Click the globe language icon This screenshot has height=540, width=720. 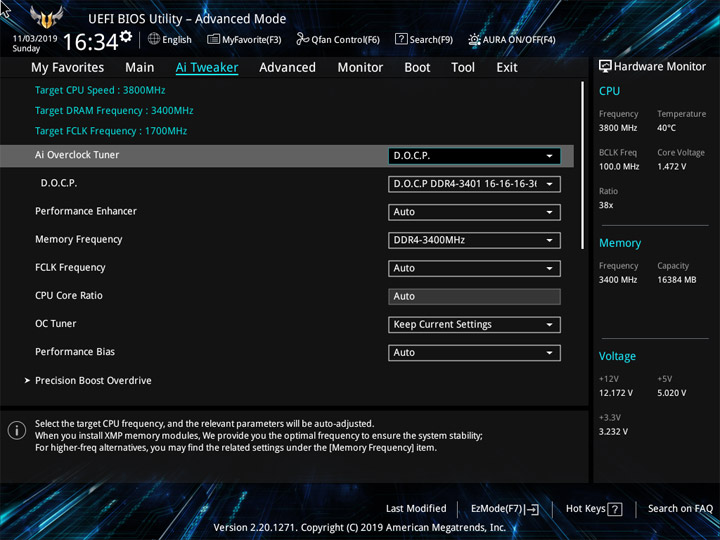pyautogui.click(x=154, y=39)
